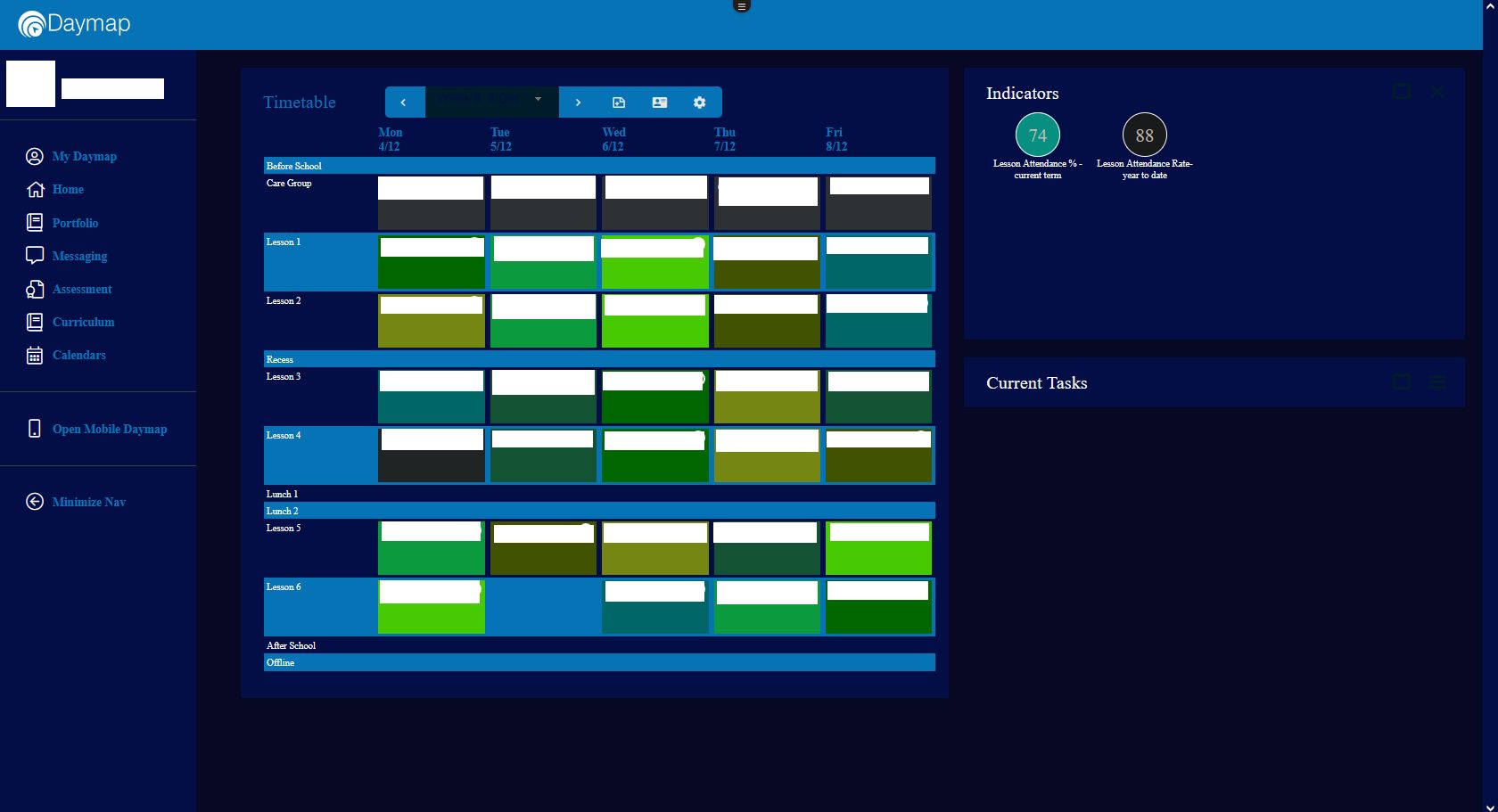1498x812 pixels.
Task: Open Monday Care Group class cell
Action: click(x=432, y=202)
